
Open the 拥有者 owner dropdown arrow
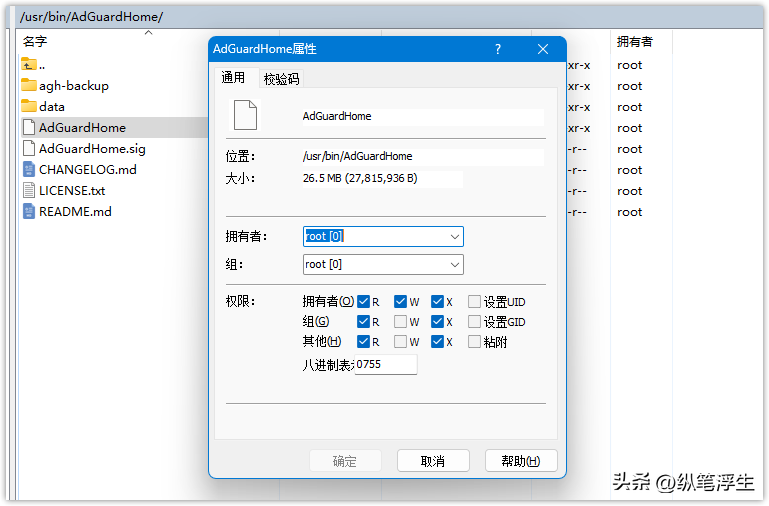click(455, 237)
